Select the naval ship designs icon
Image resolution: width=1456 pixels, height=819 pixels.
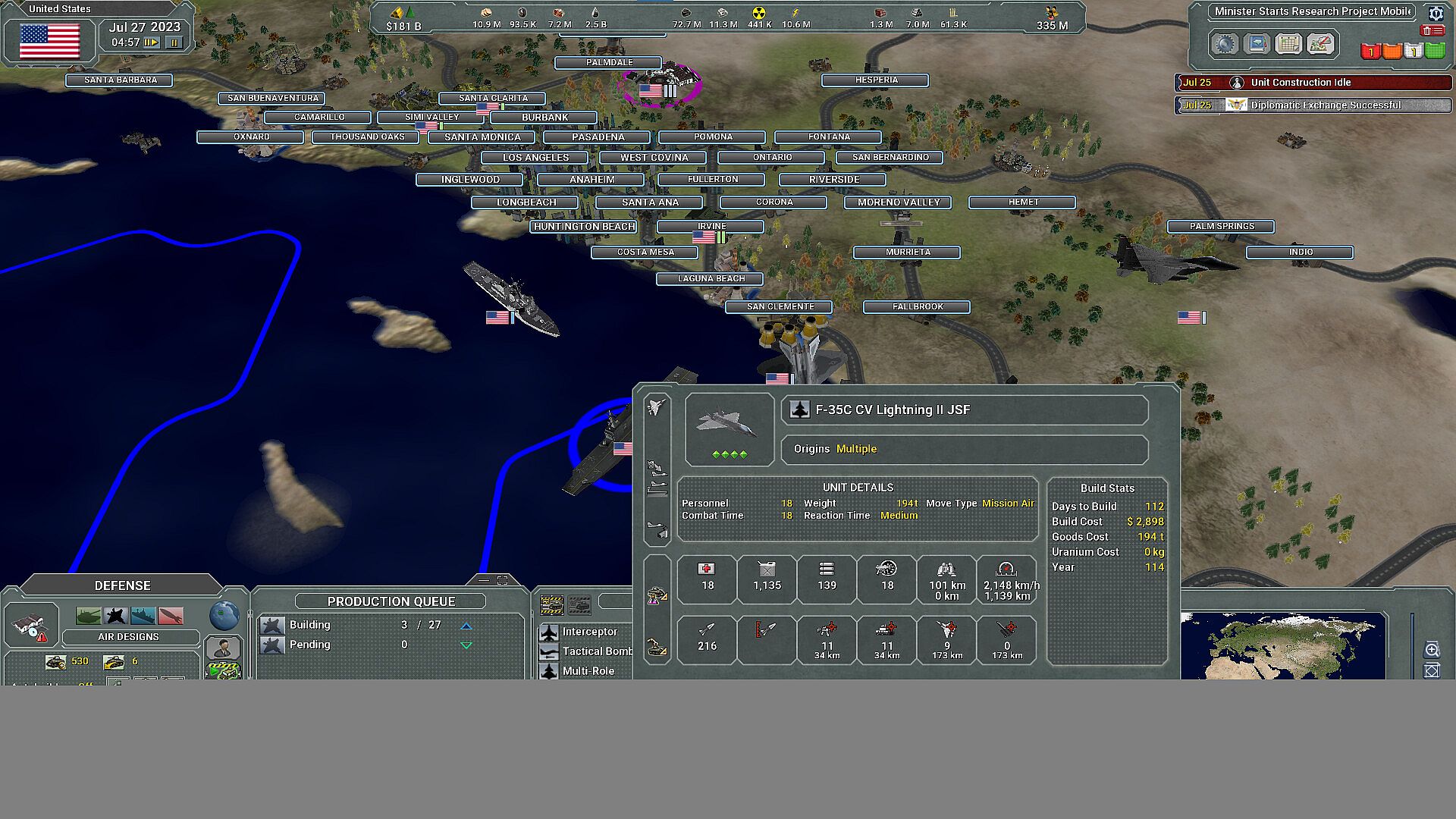pos(143,616)
